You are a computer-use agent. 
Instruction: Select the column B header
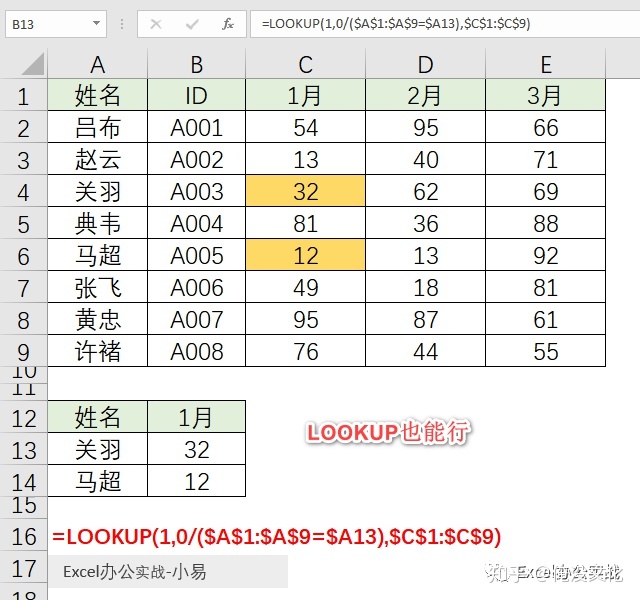tap(196, 64)
